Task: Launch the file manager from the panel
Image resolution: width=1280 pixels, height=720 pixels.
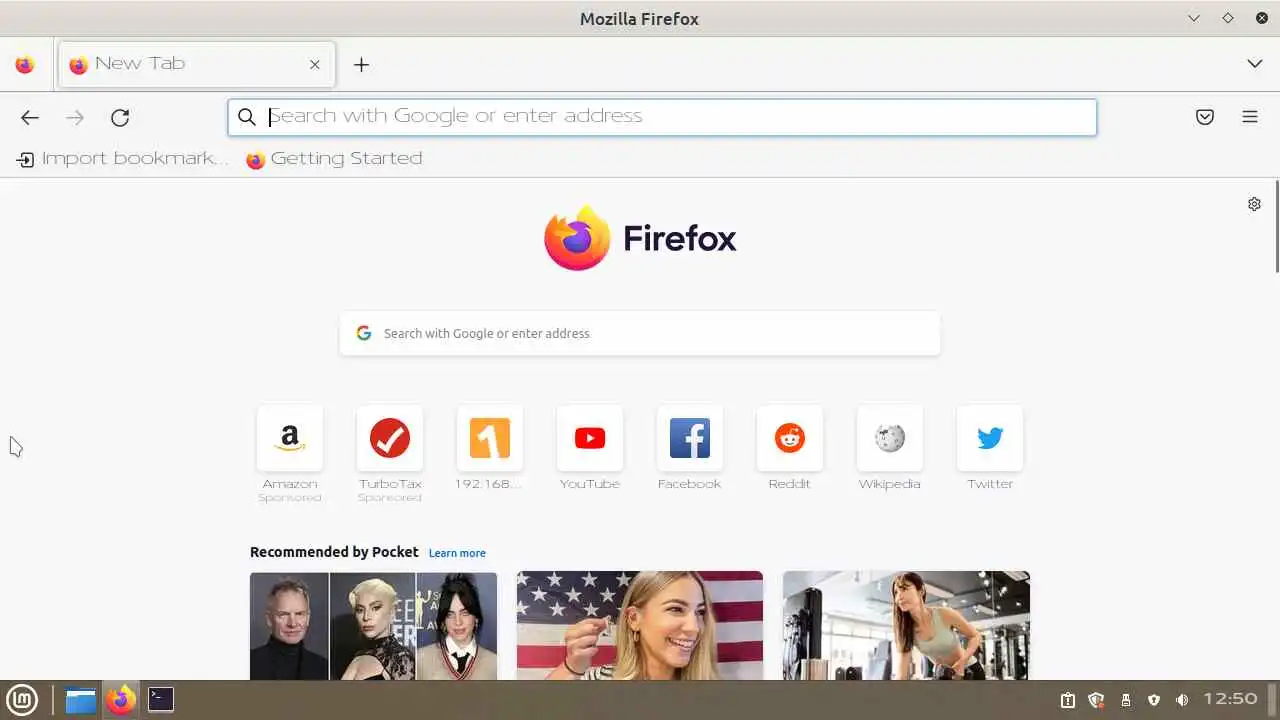Action: click(x=81, y=699)
